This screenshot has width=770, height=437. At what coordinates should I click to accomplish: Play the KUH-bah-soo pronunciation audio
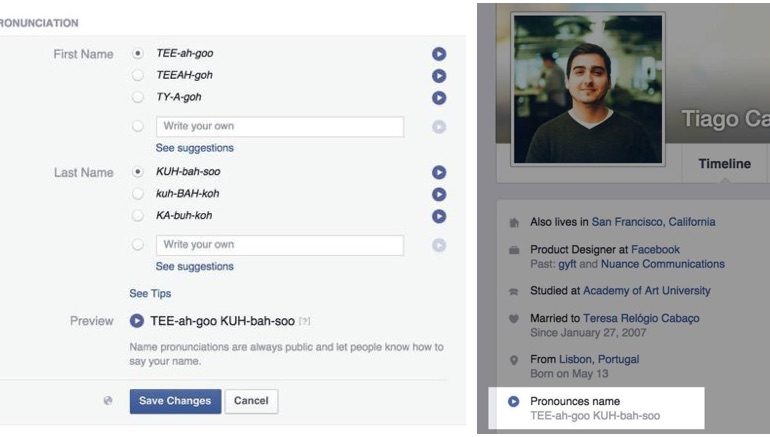[438, 172]
